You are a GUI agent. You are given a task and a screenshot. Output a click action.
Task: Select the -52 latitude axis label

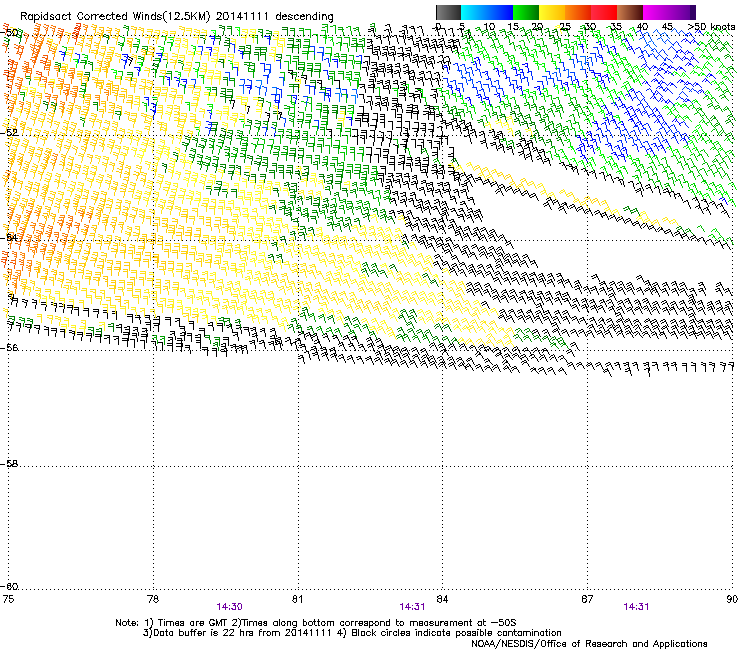point(9,133)
